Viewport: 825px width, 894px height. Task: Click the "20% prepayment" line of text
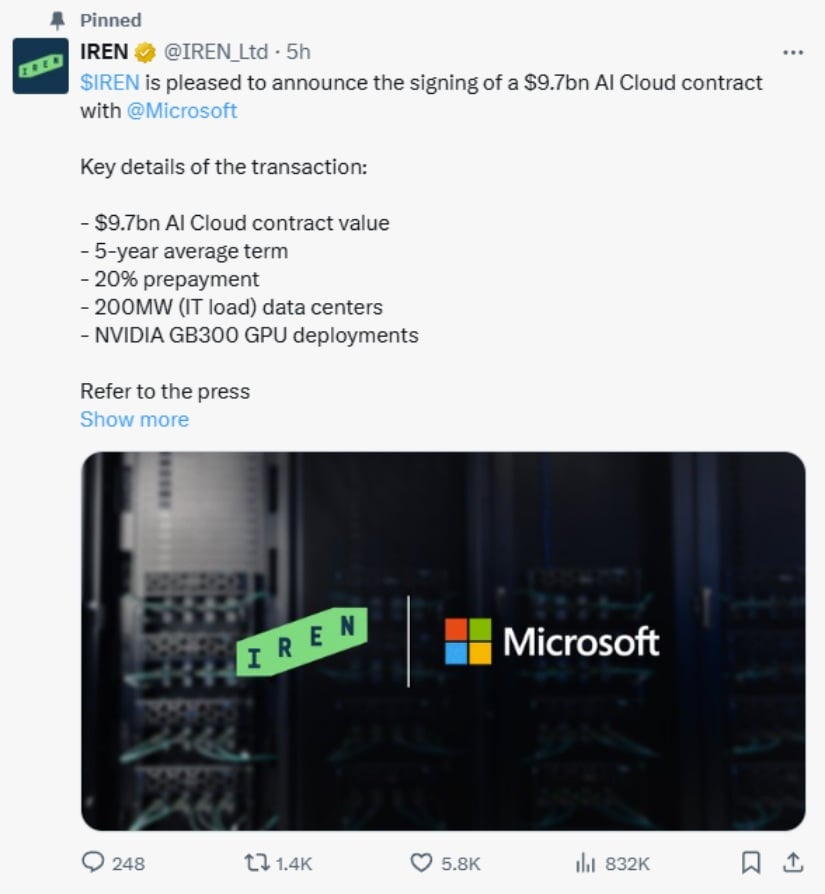pos(169,279)
